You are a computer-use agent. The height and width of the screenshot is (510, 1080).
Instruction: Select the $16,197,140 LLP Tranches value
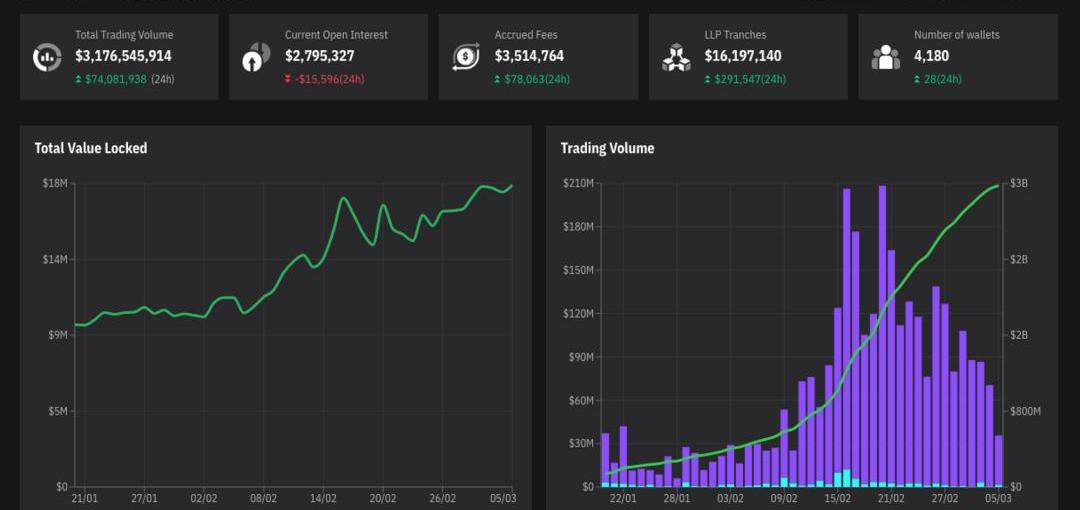[x=743, y=56]
